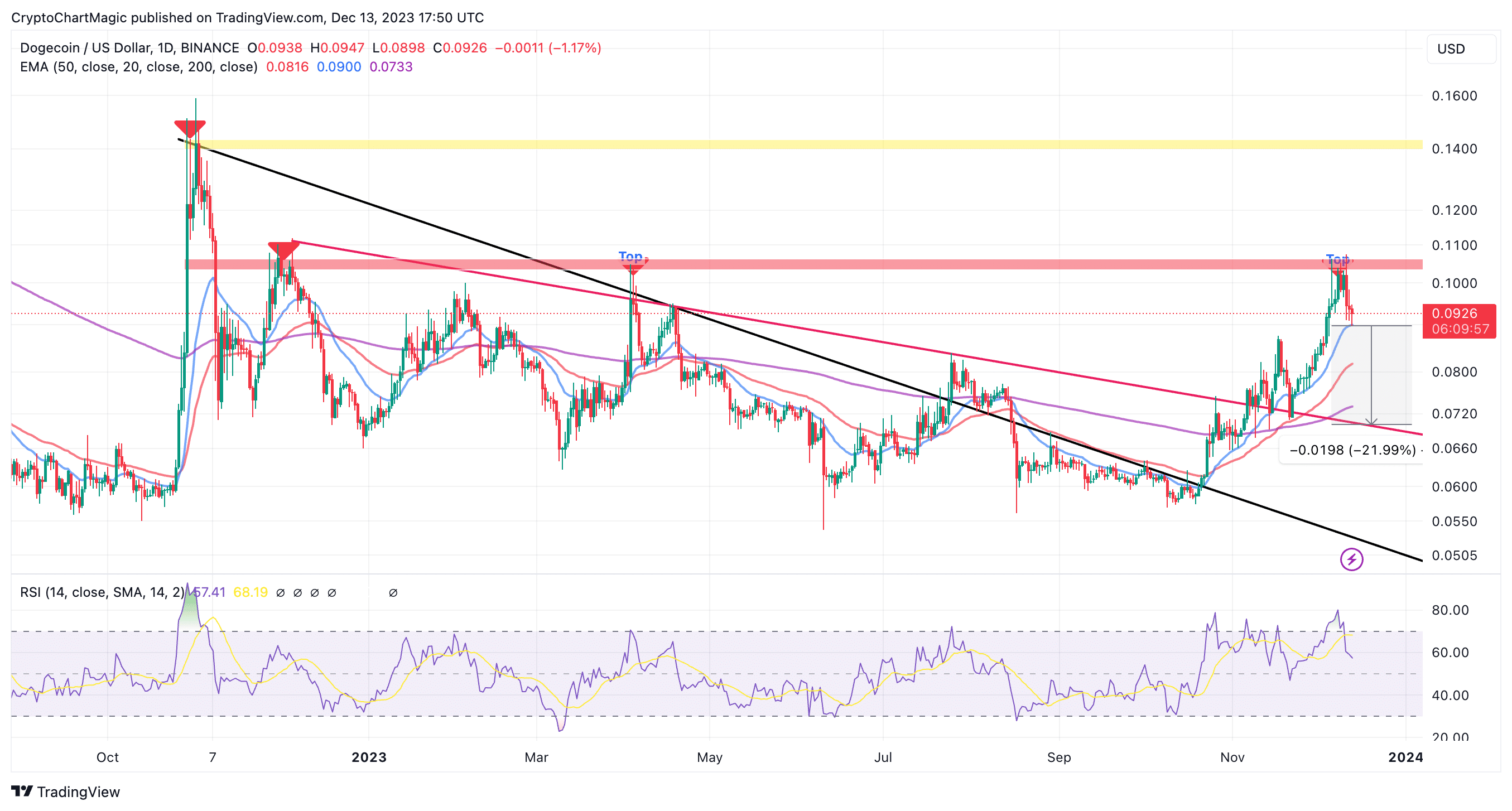Click the -0.0198 (-21.99%) measurement label
The width and height of the screenshot is (1512, 811).
tap(1352, 450)
